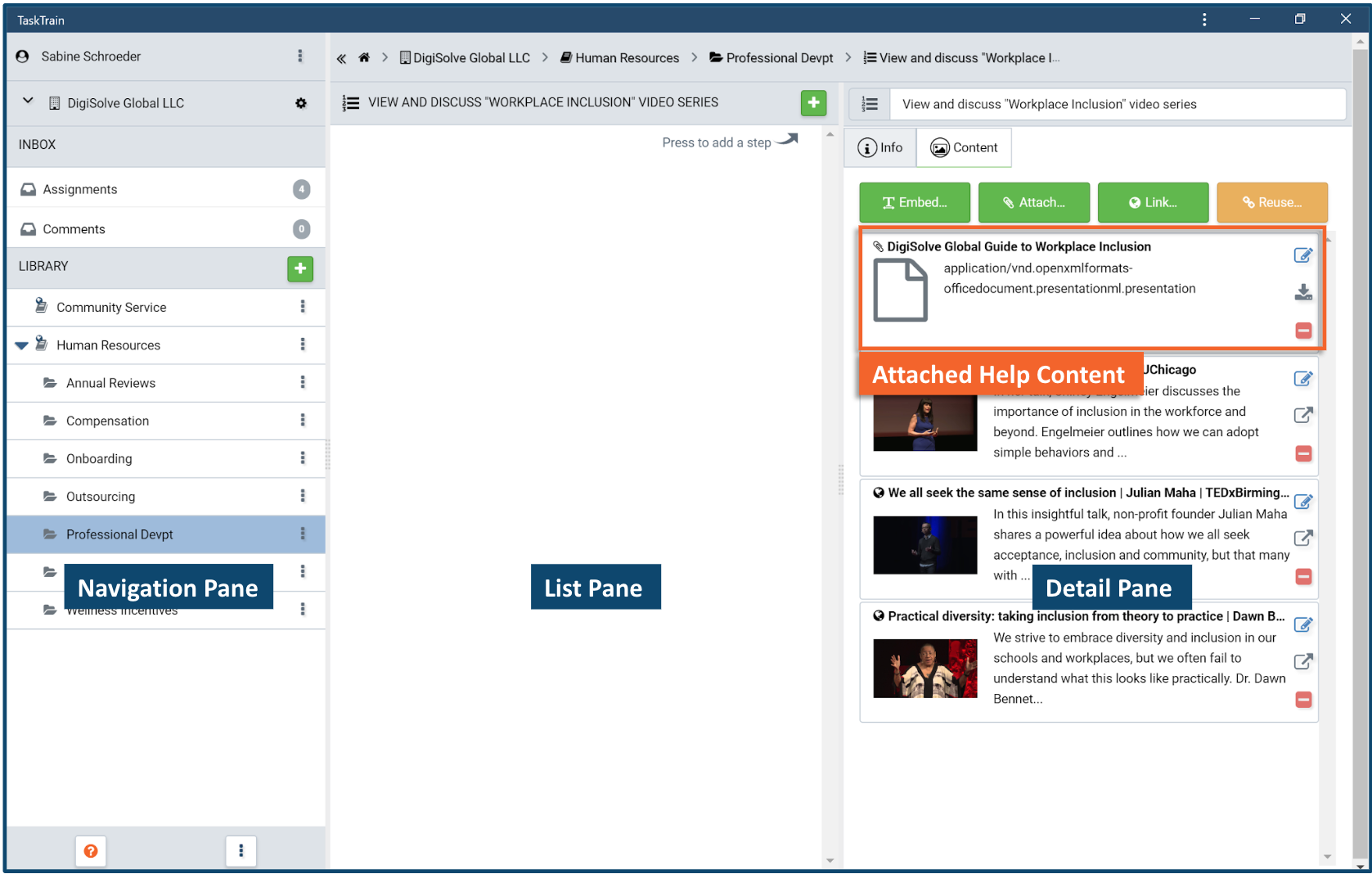Select the Professional Devpt folder

(119, 534)
